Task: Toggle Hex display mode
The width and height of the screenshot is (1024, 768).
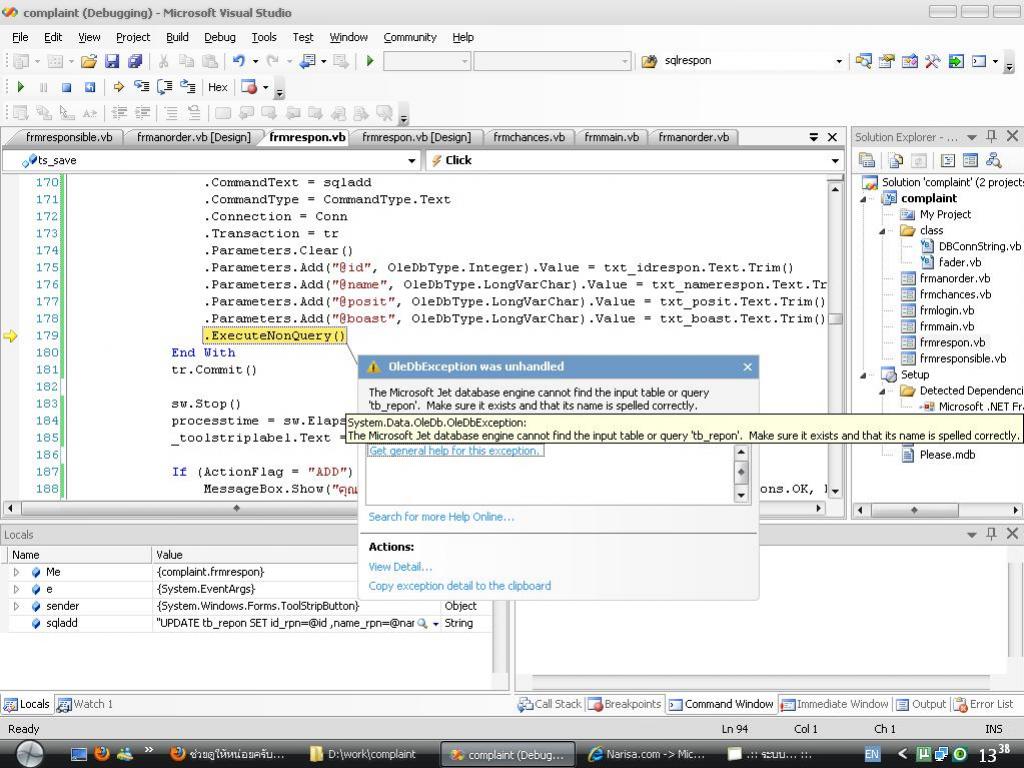Action: (x=217, y=87)
